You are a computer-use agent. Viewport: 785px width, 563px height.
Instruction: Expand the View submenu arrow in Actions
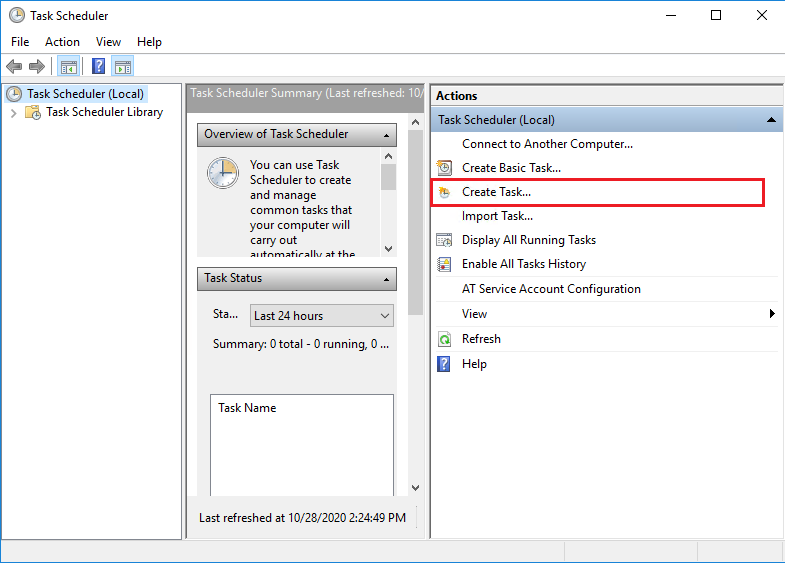772,314
